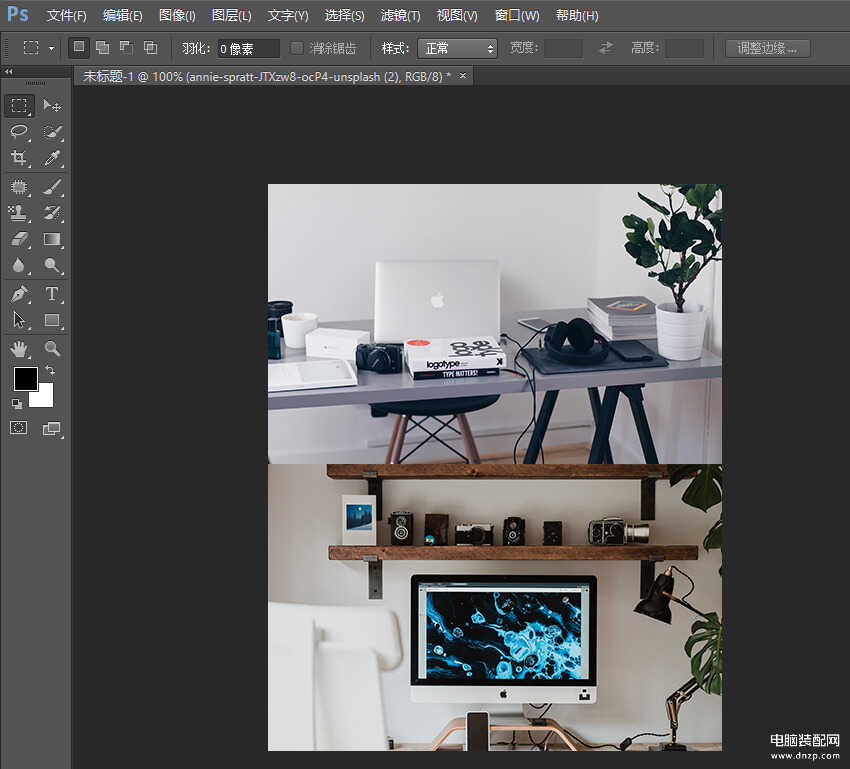The image size is (850, 769).
Task: Toggle Quick Mask mode icon
Action: (x=18, y=428)
